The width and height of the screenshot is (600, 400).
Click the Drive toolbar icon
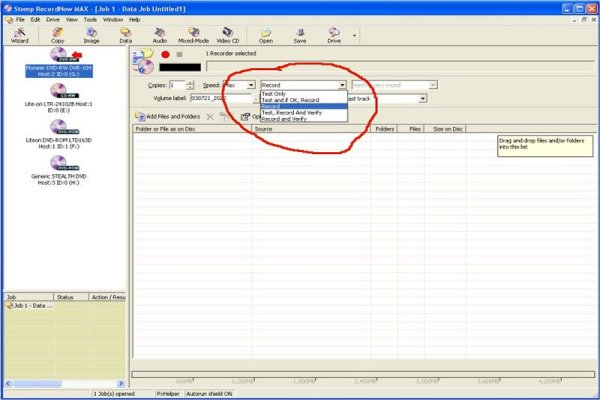point(334,36)
